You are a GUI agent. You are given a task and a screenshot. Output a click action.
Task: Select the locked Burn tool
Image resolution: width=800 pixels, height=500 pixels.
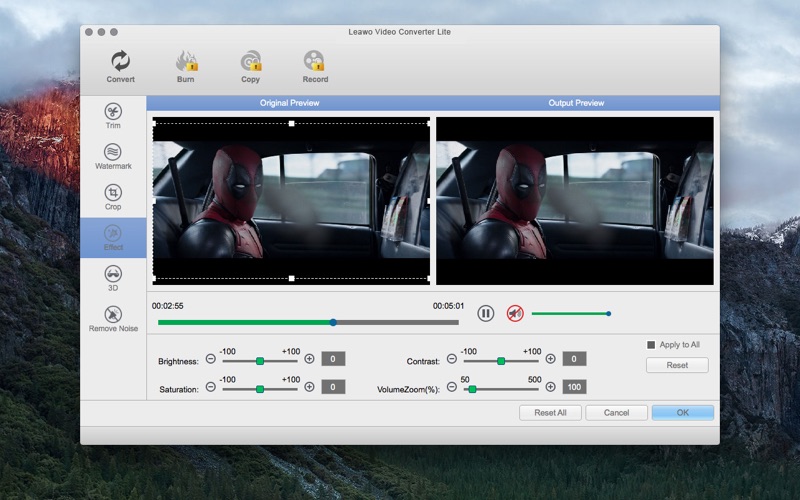[186, 66]
